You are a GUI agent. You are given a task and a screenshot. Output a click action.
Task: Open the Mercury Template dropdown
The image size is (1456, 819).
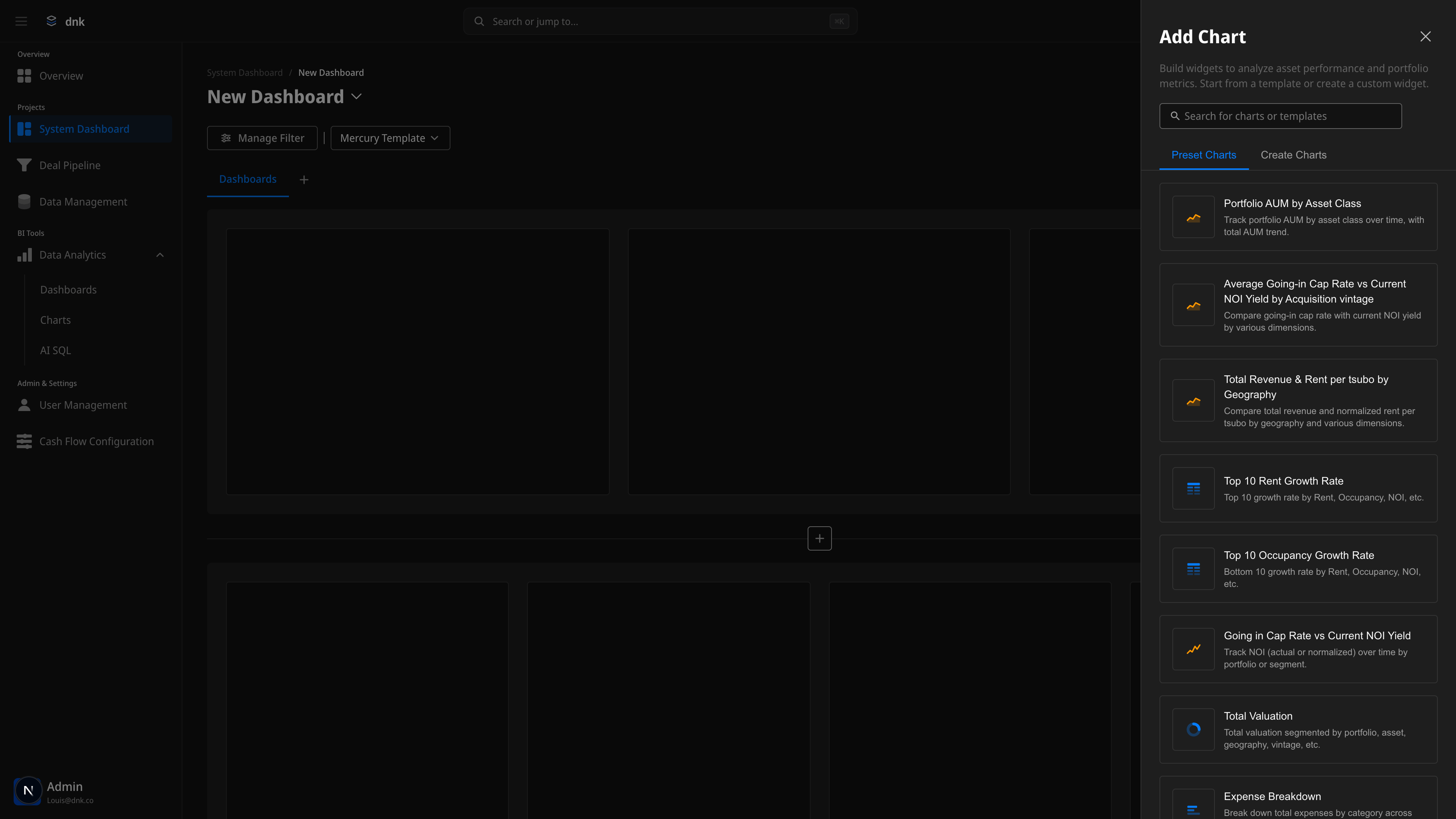[x=390, y=138]
